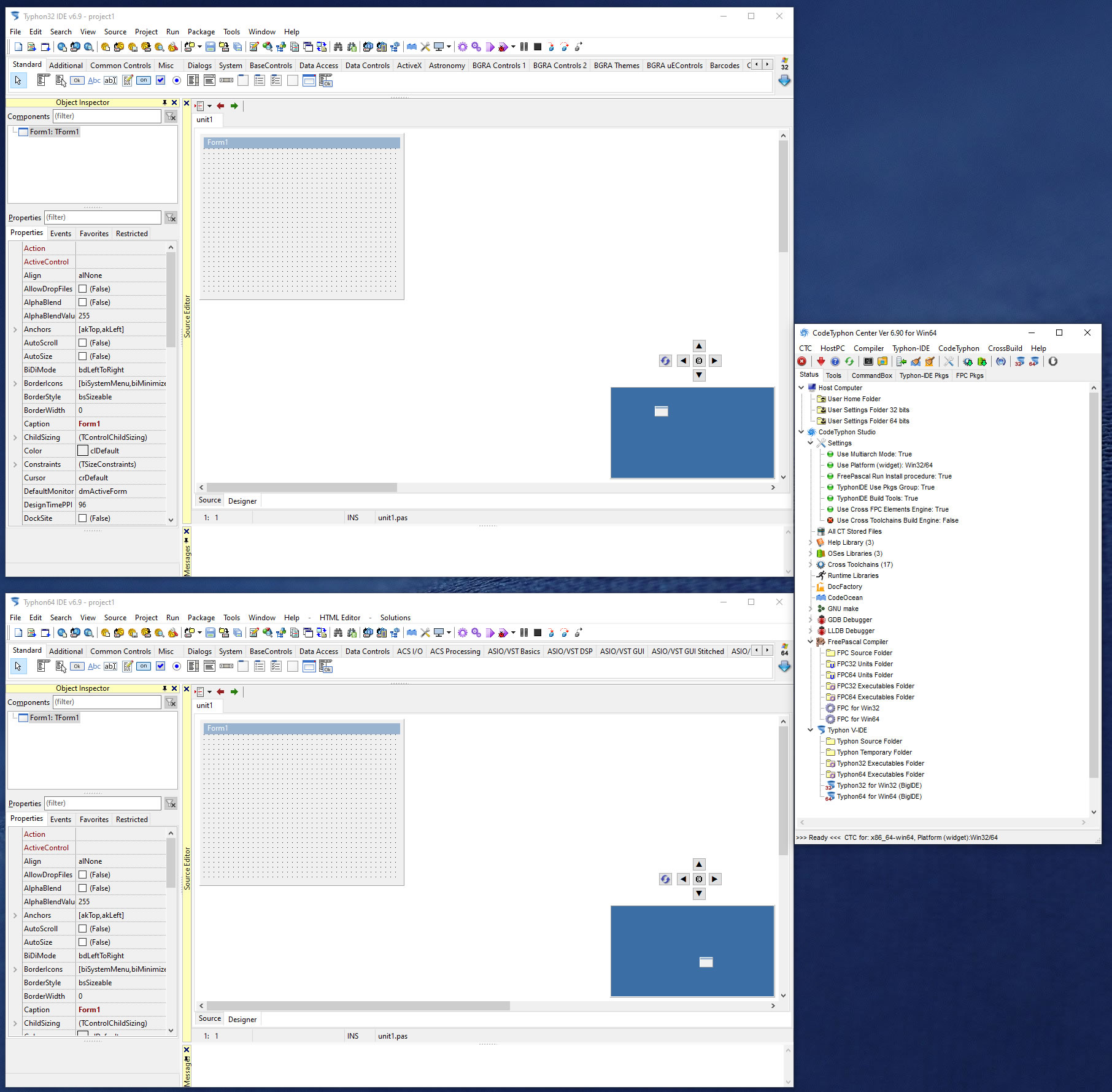Image resolution: width=1112 pixels, height=1092 pixels.
Task: Collapse Host Computer node in CodeTyphon Center
Action: click(x=801, y=388)
